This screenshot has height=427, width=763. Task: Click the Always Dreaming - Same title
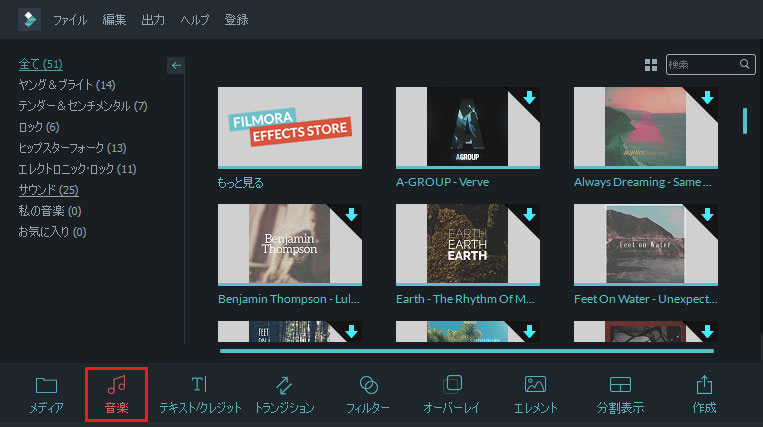coord(643,182)
